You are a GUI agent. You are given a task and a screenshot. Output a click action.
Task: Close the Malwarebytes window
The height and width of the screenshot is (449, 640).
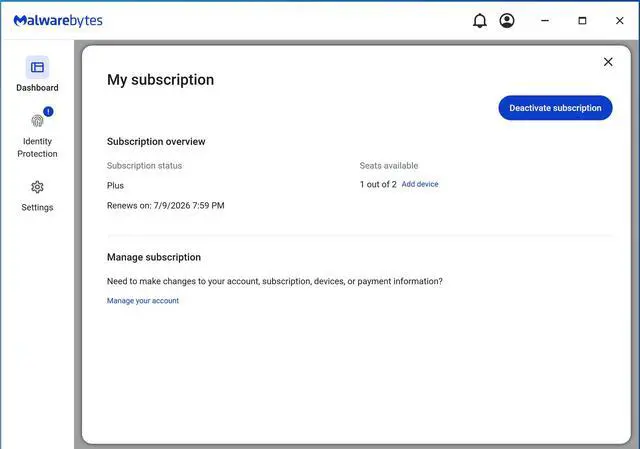tap(620, 20)
